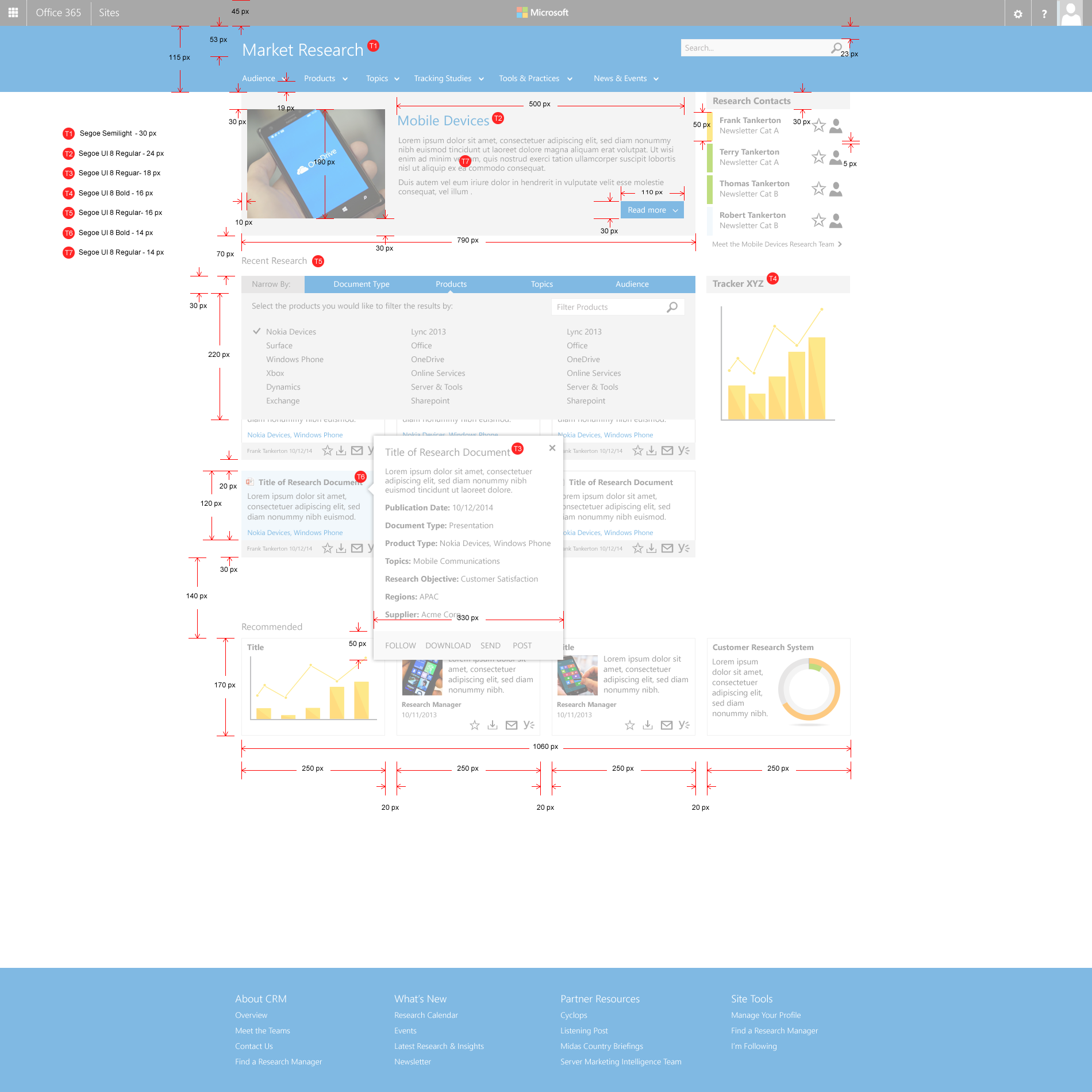Open the Mobile Devices phone thumbnail

(316, 164)
